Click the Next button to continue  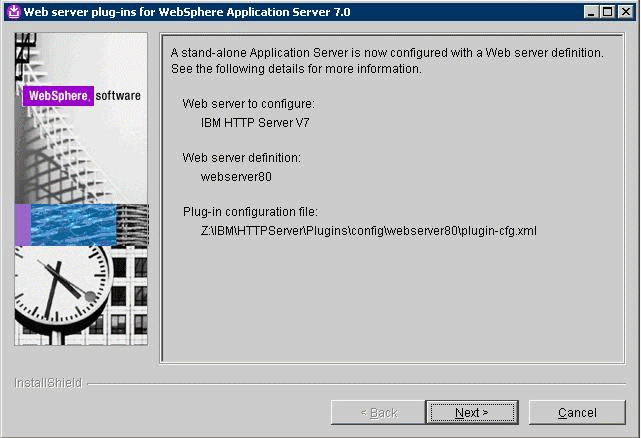coord(472,412)
